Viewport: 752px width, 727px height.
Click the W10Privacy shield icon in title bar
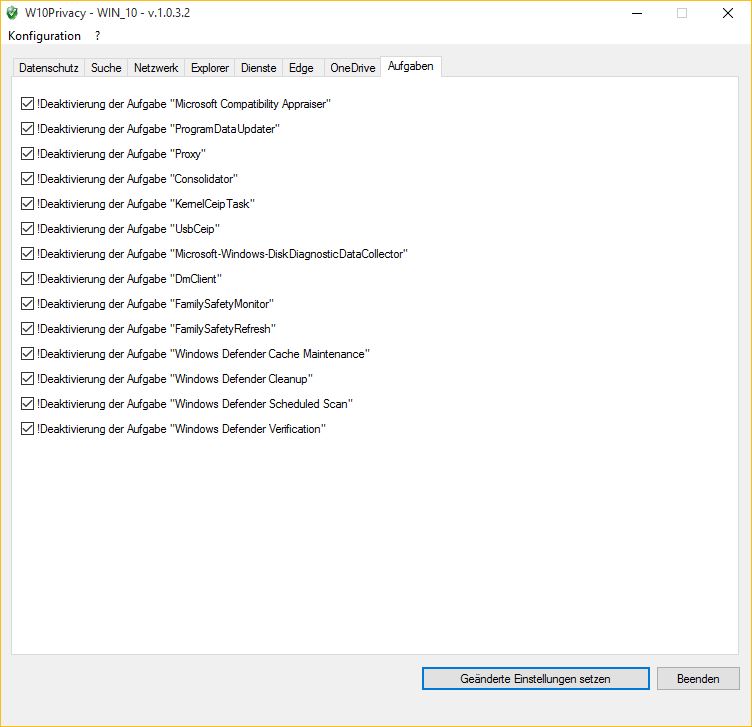pos(12,13)
